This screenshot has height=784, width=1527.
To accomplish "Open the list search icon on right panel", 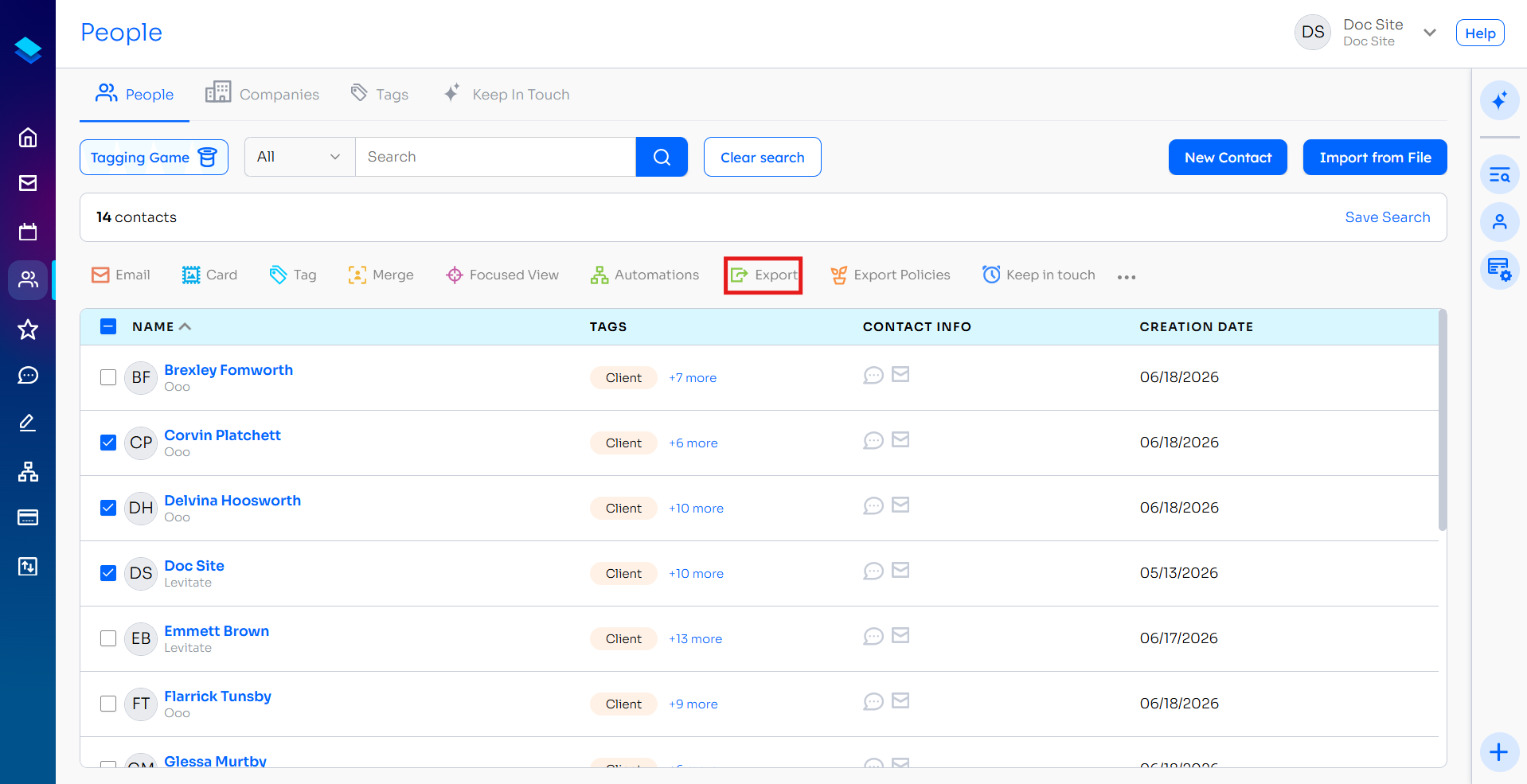I will (1499, 174).
